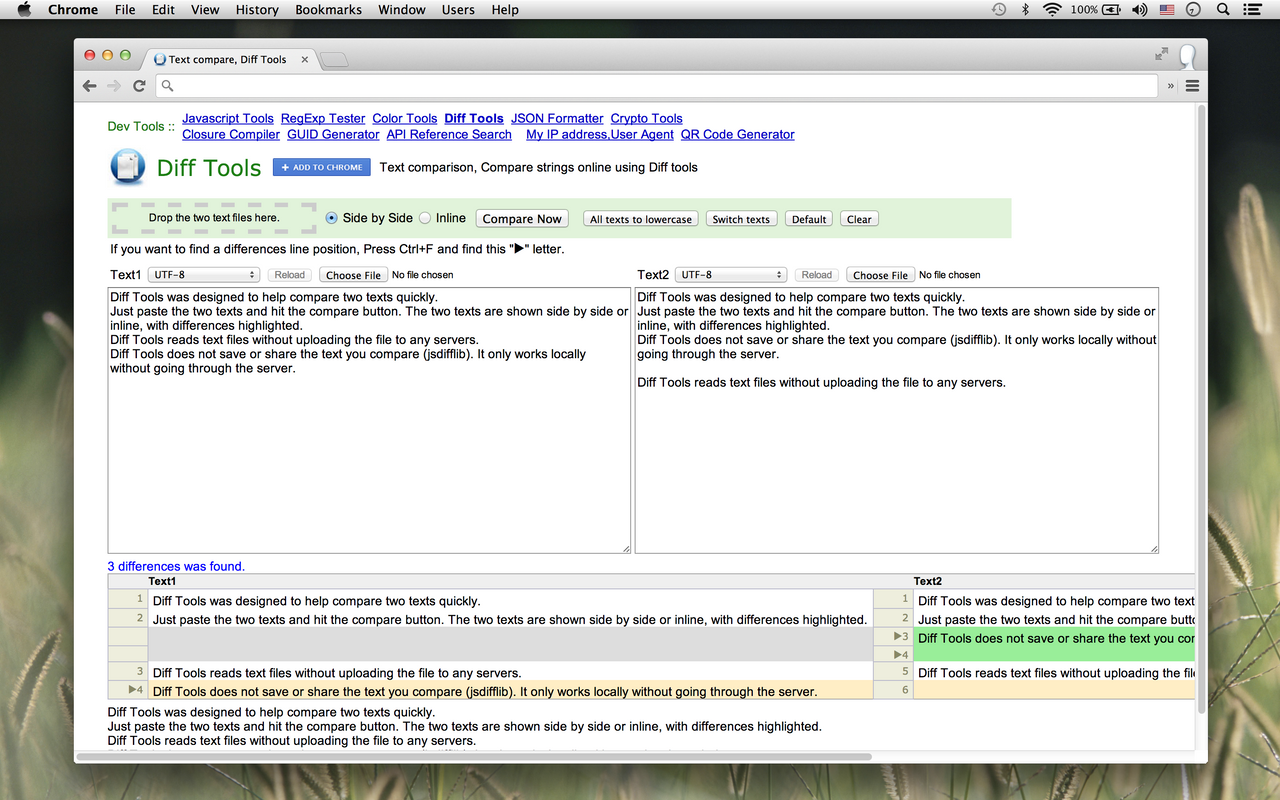Image resolution: width=1280 pixels, height=800 pixels.
Task: Click the Chrome user profile icon
Action: tap(1188, 56)
